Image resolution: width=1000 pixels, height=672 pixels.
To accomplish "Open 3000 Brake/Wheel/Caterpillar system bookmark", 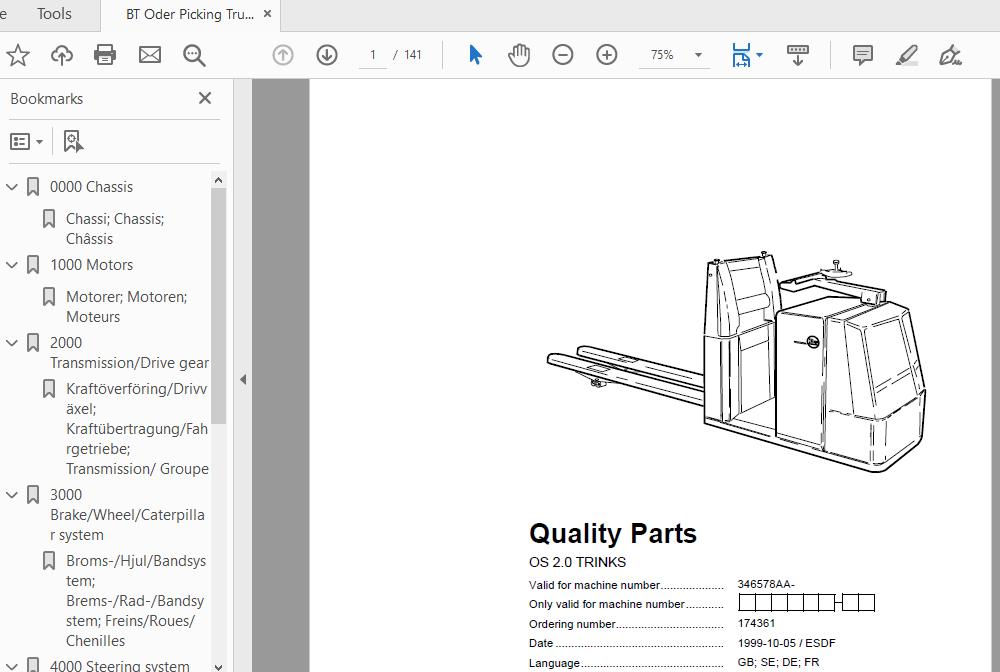I will pos(128,515).
